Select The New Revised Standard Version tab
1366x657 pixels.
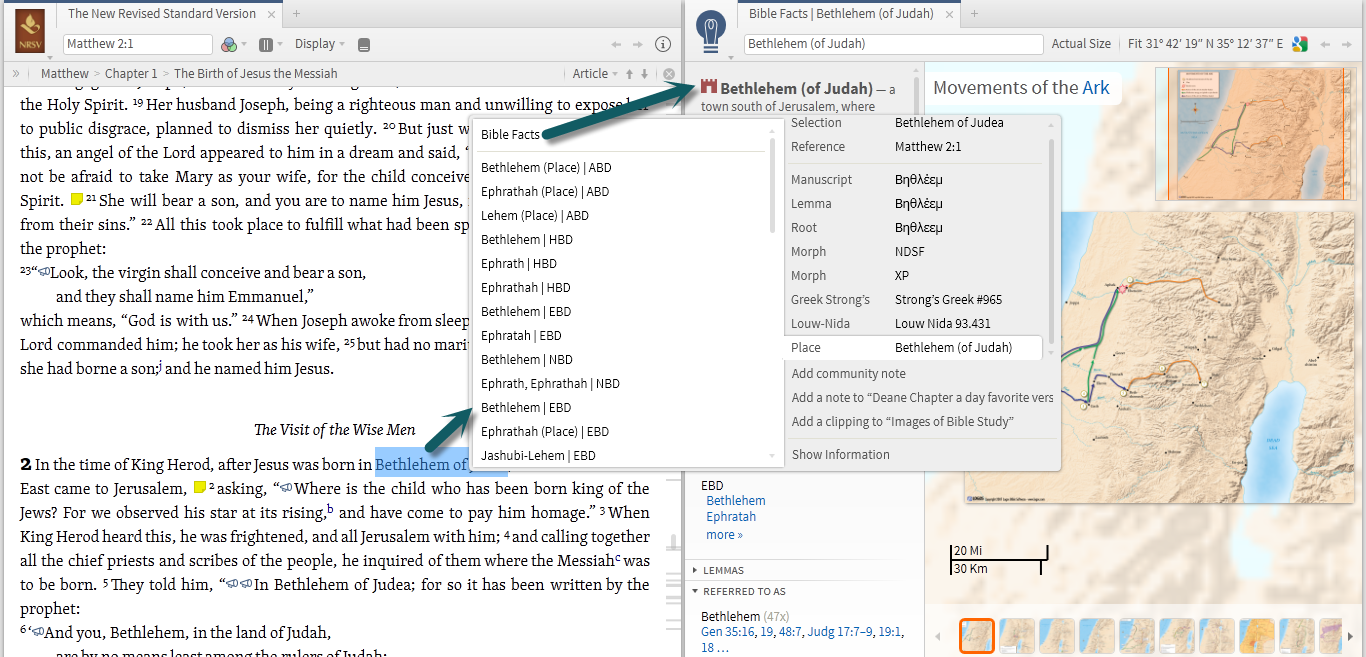(x=162, y=14)
